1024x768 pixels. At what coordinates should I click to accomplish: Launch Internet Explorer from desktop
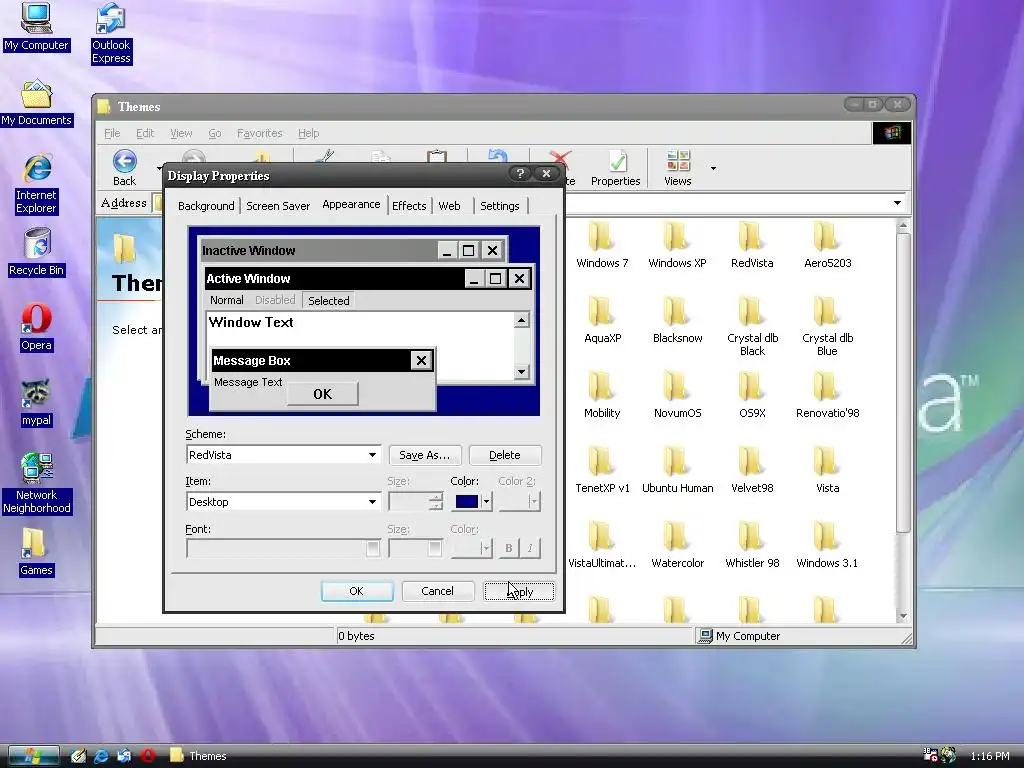click(x=37, y=184)
